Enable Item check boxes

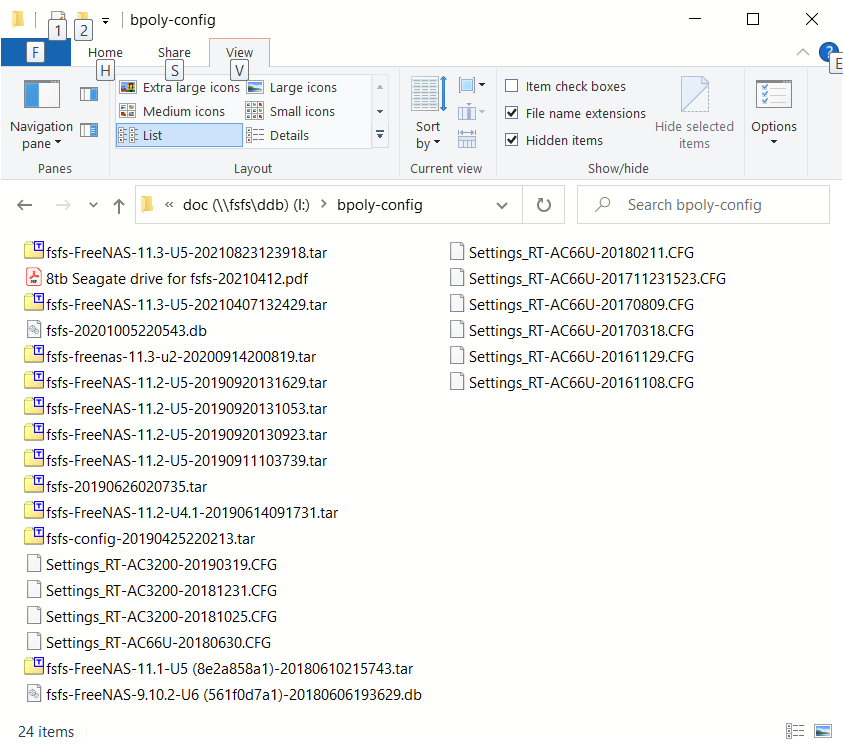512,86
